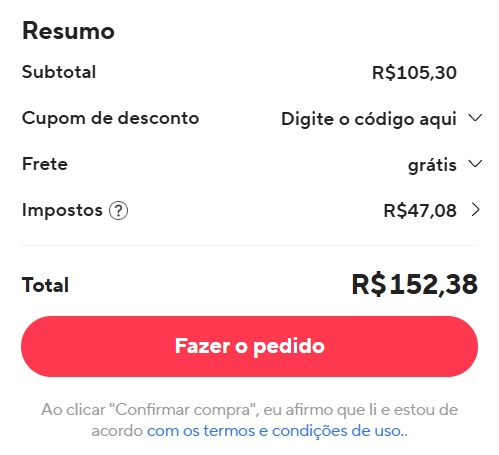The image size is (499, 455).
Task: Click the R$152,38 total amount
Action: coord(415,285)
